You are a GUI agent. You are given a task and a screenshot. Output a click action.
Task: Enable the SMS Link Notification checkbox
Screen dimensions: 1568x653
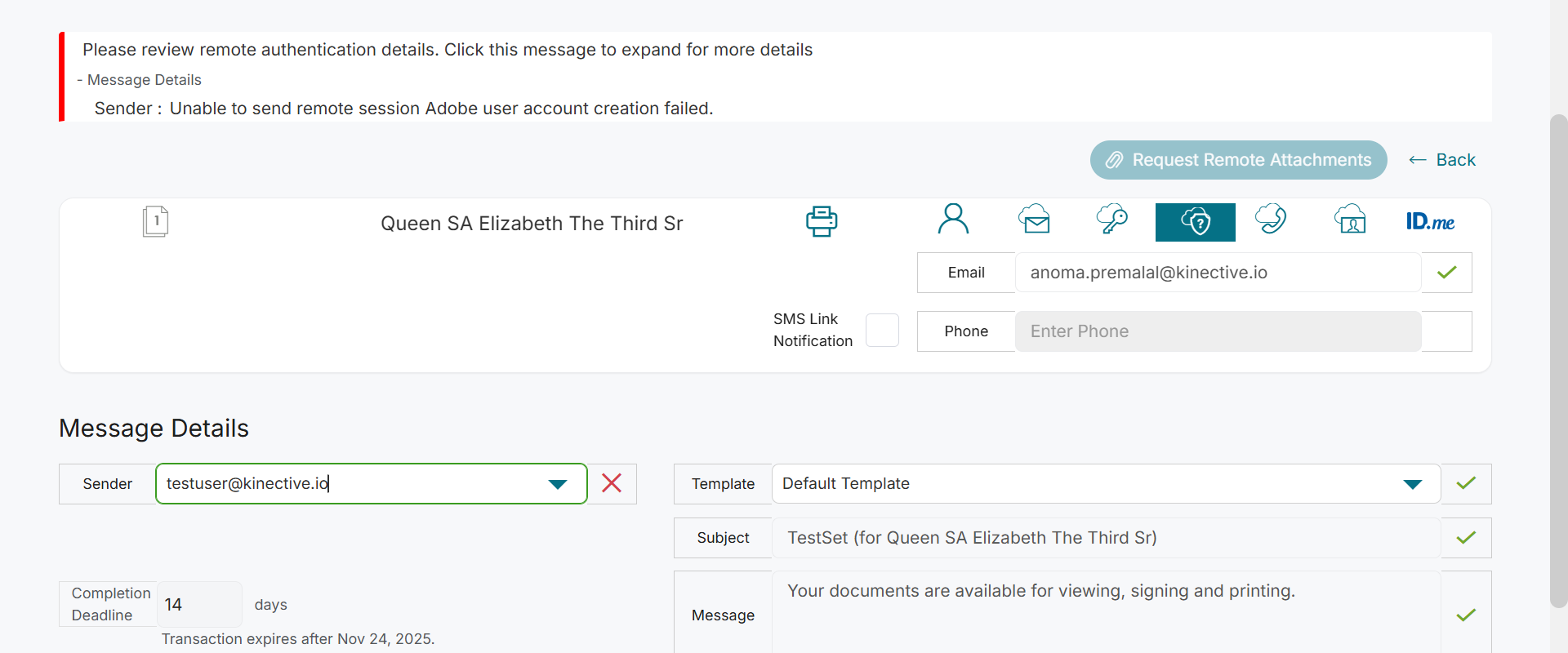pyautogui.click(x=882, y=331)
